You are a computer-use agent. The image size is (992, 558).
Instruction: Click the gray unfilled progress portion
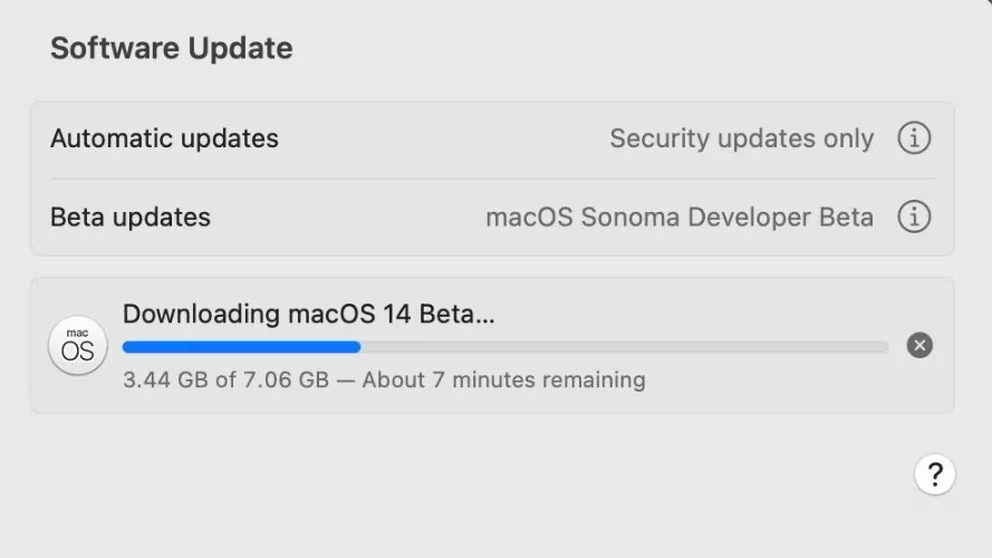624,347
